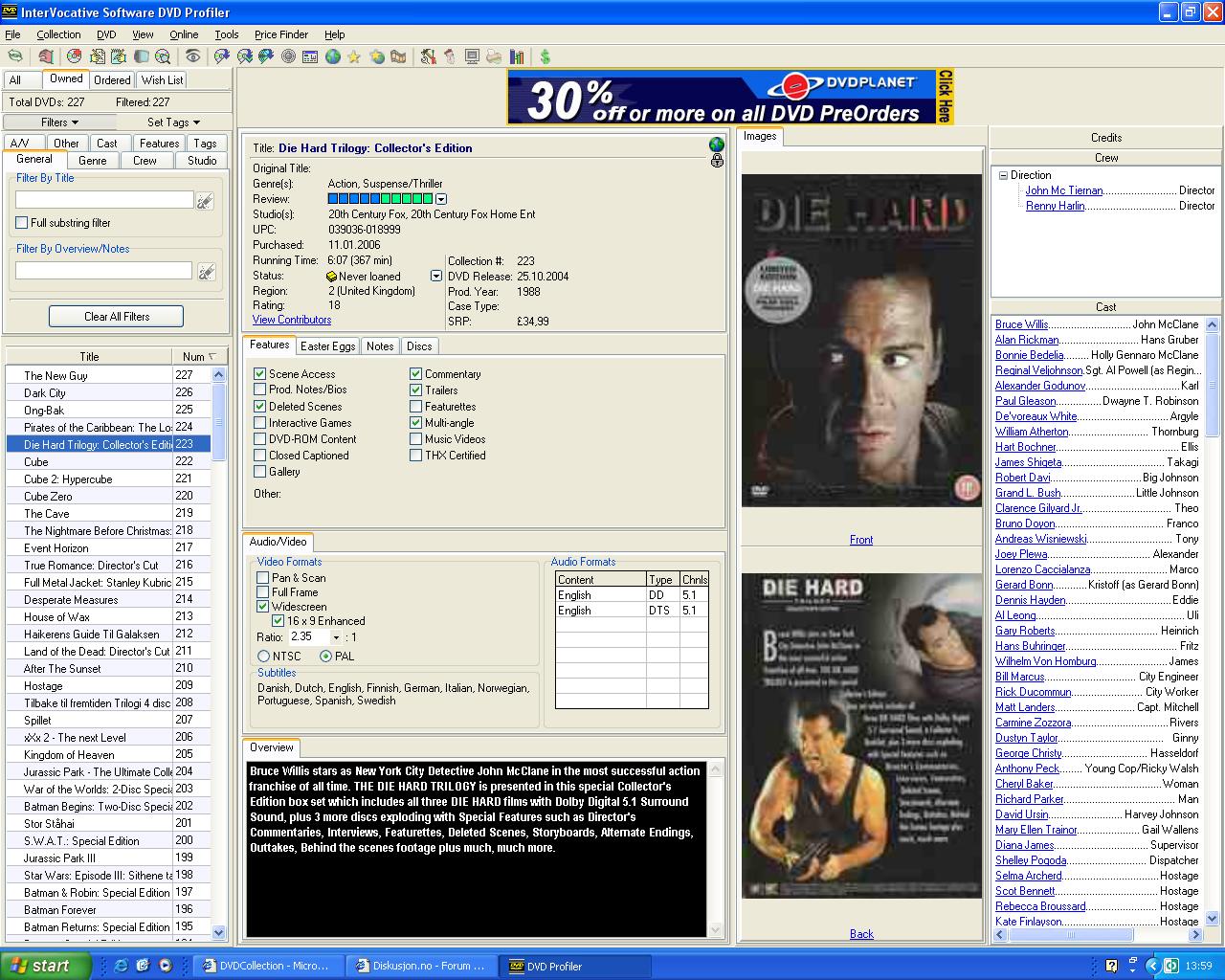The height and width of the screenshot is (980, 1225).
Task: Open the Price Finder menu
Action: click(x=281, y=34)
